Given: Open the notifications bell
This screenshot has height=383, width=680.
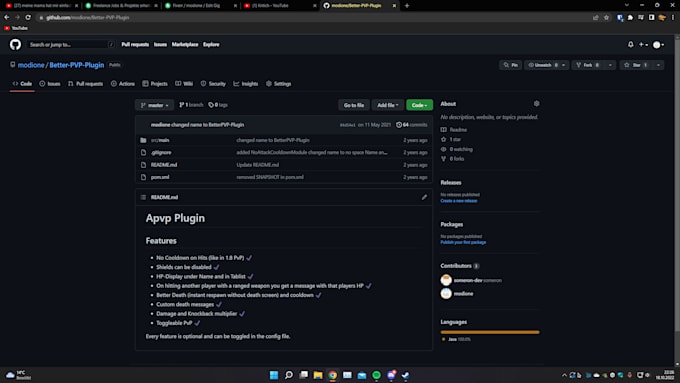Looking at the screenshot, I should tap(631, 44).
